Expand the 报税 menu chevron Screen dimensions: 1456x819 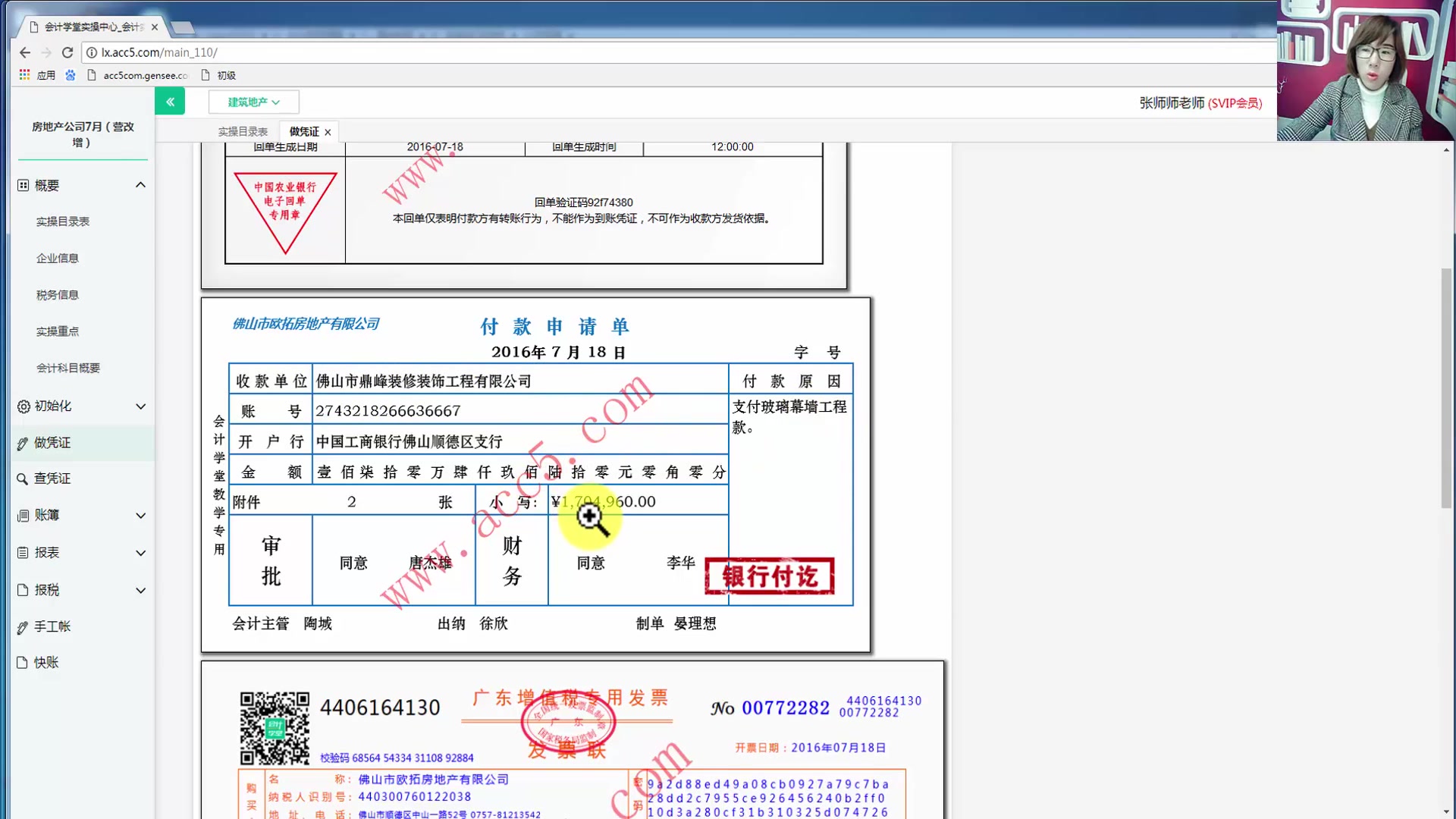tap(140, 590)
